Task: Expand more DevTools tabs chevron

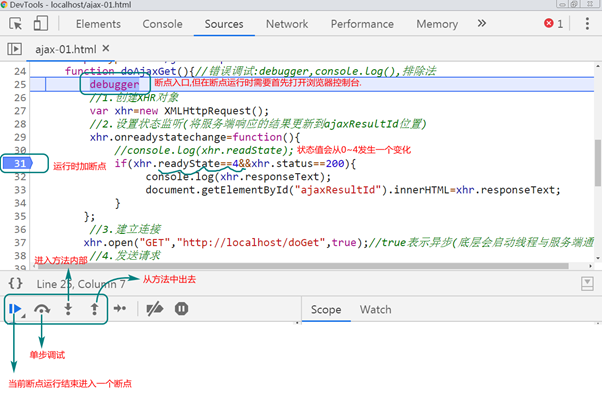Action: click(x=481, y=23)
